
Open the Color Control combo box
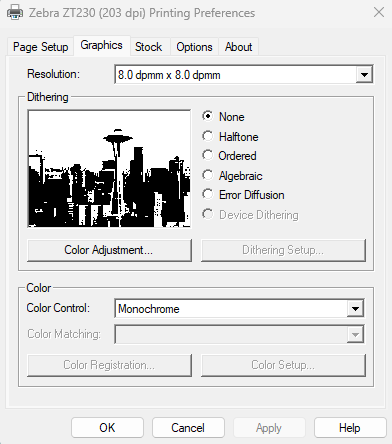239,309
